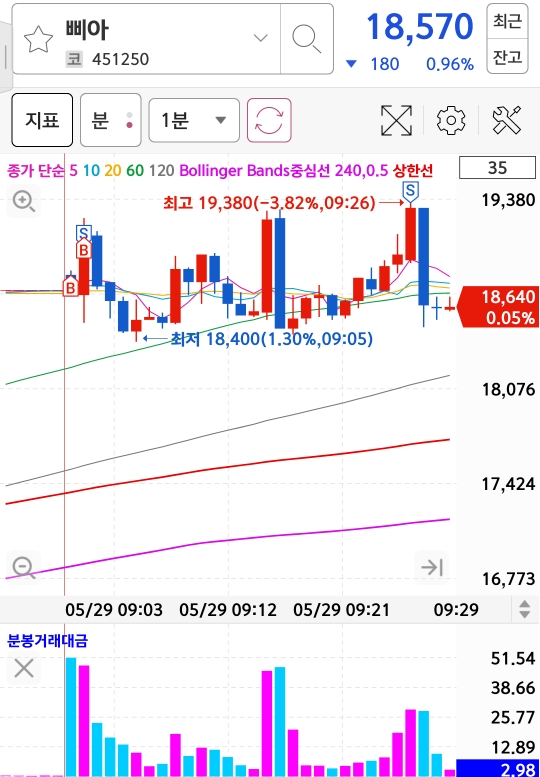Select the moving average 120 legend
The width and height of the screenshot is (540, 777).
pos(162,171)
